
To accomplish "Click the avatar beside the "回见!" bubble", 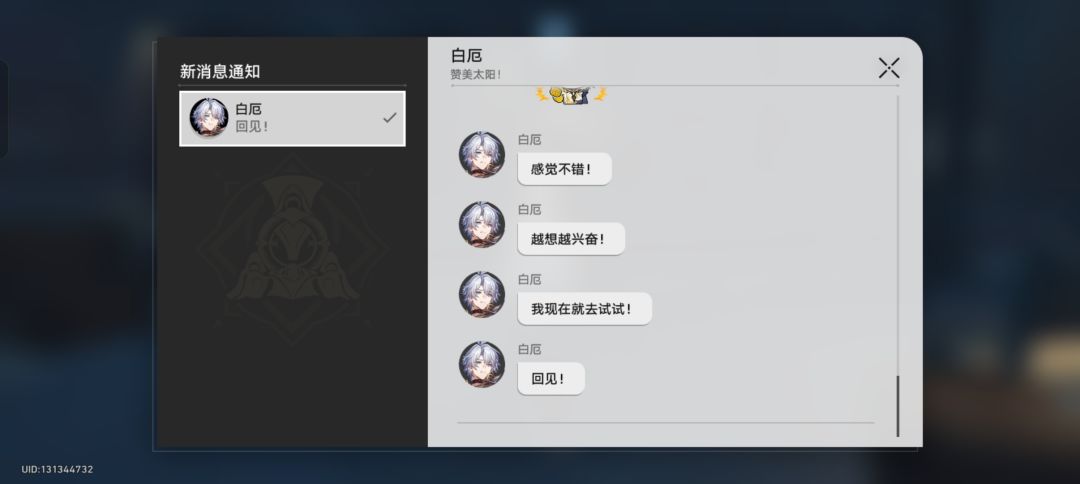I will point(482,364).
